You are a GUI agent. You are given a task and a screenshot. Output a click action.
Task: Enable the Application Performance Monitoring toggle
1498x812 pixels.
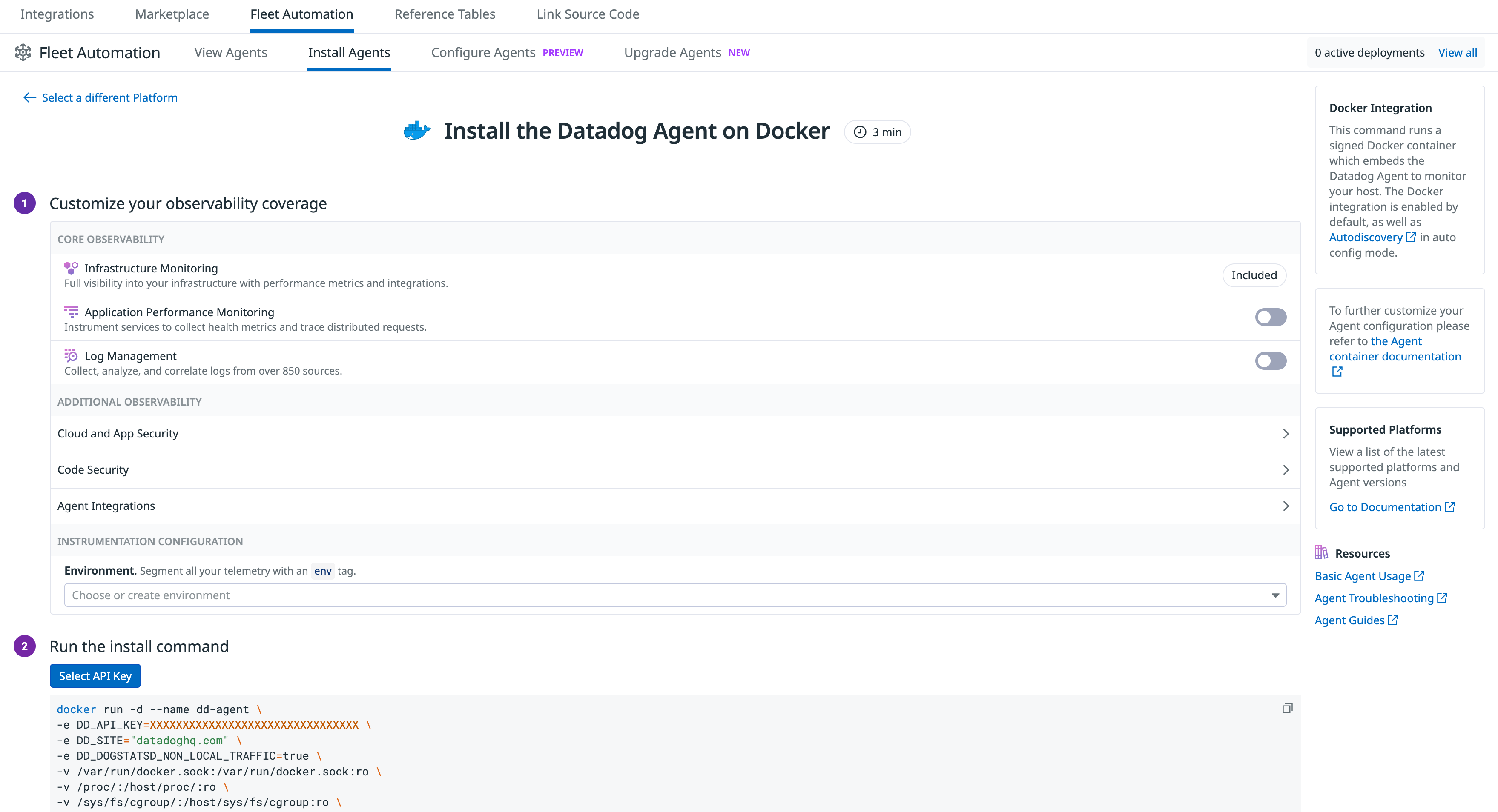tap(1270, 317)
